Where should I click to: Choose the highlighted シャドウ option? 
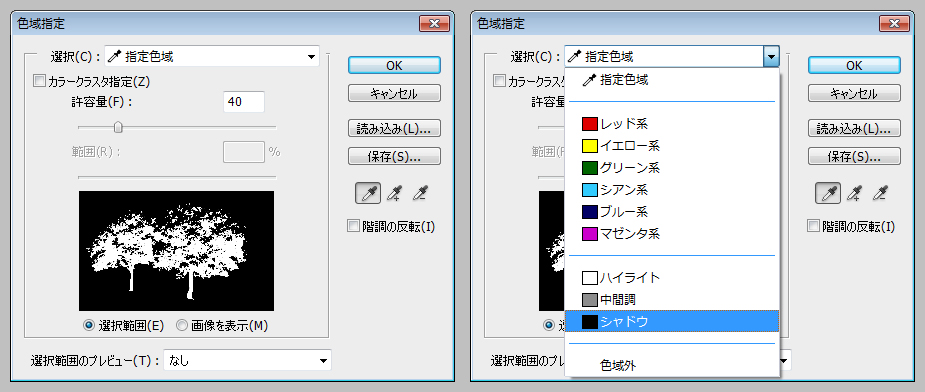tap(672, 321)
